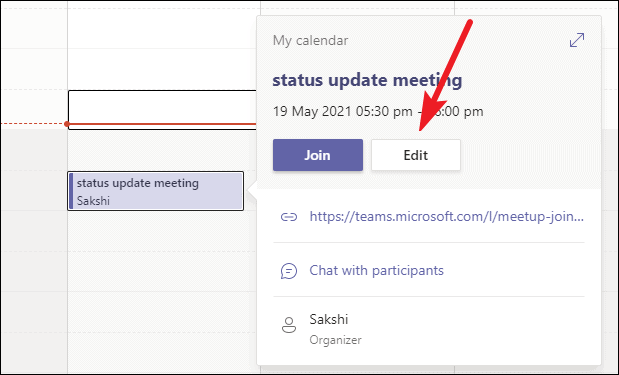
Task: Open Chat with participants
Action: click(376, 270)
